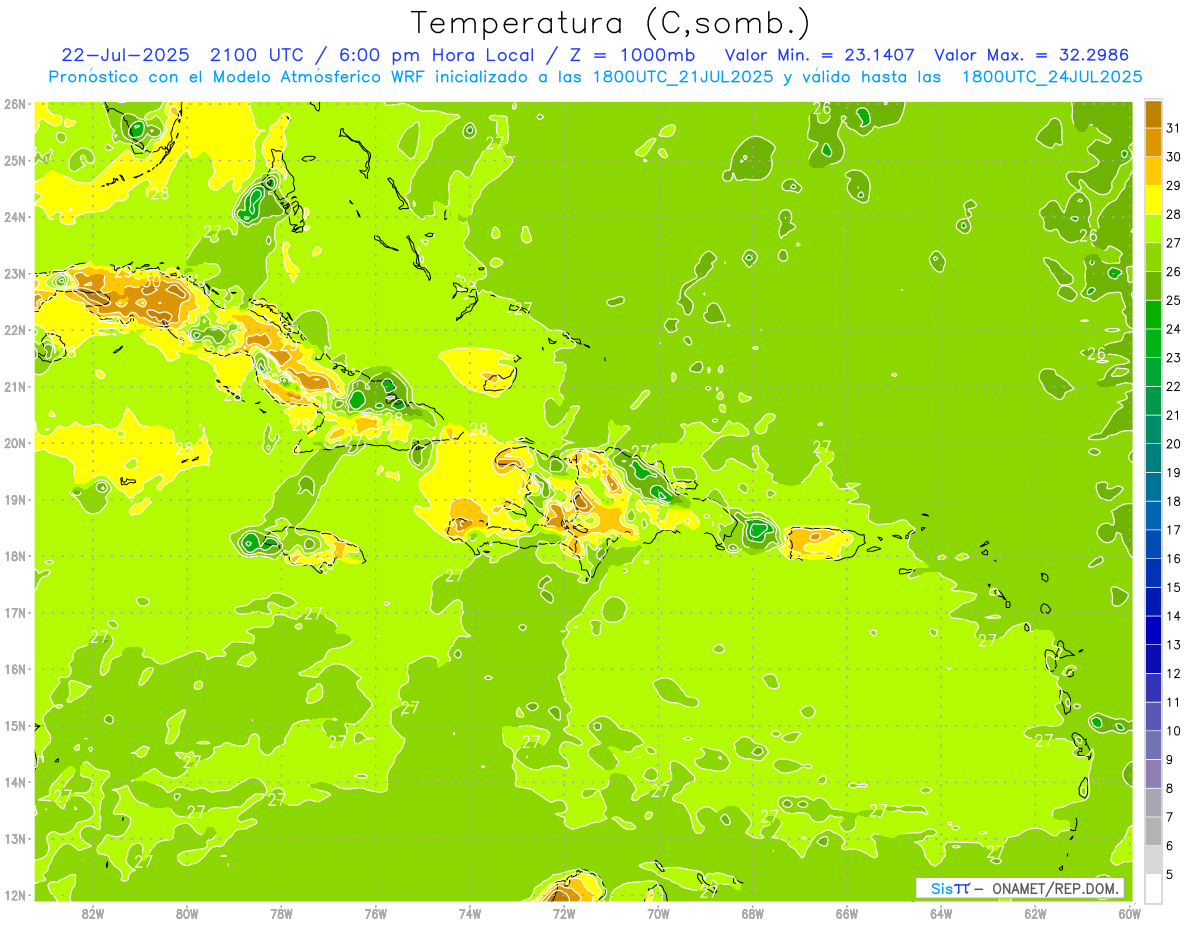1200x927 pixels.
Task: Select the date text '22-Jul-2025'
Action: [x=125, y=55]
